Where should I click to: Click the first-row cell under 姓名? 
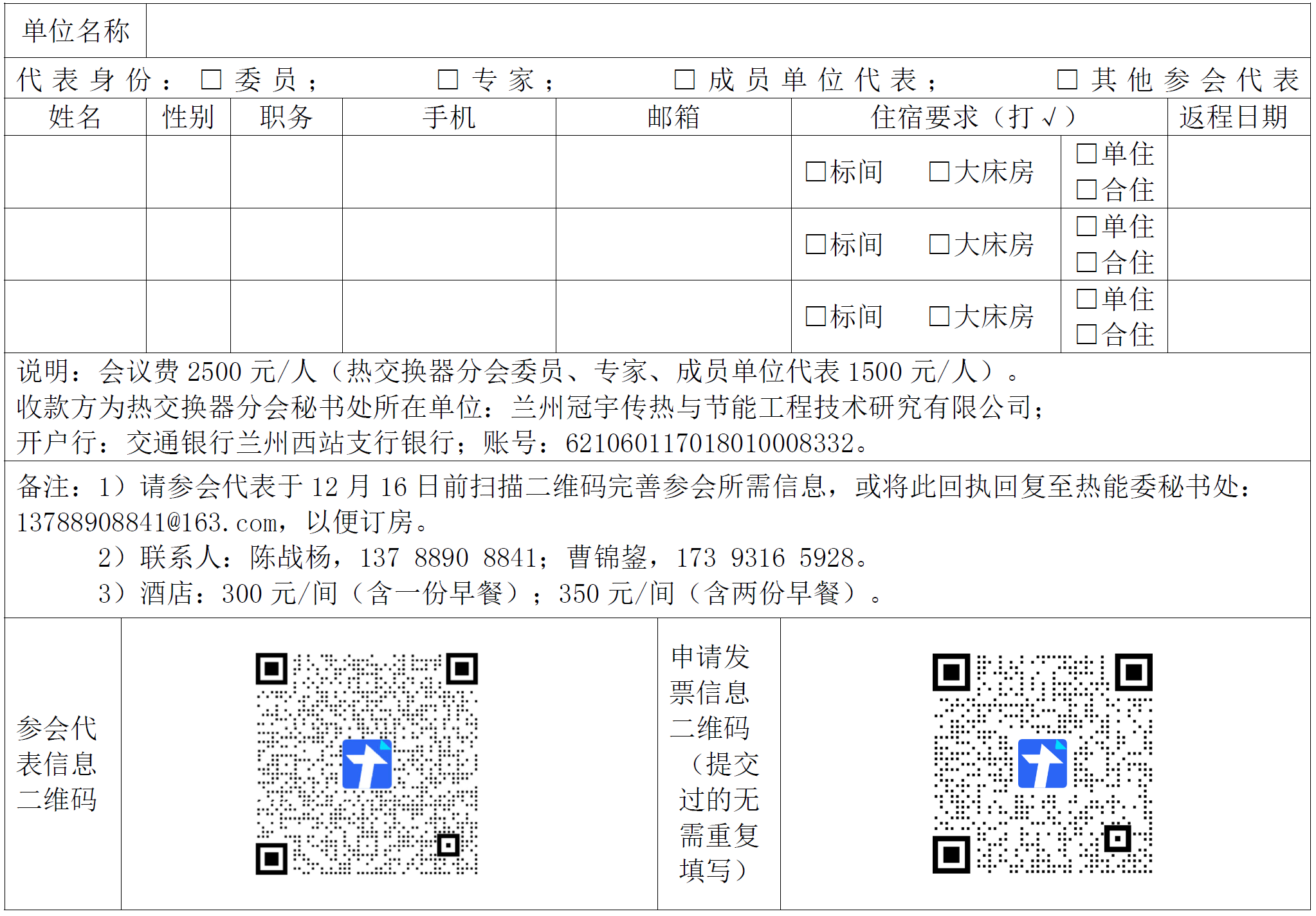click(75, 172)
